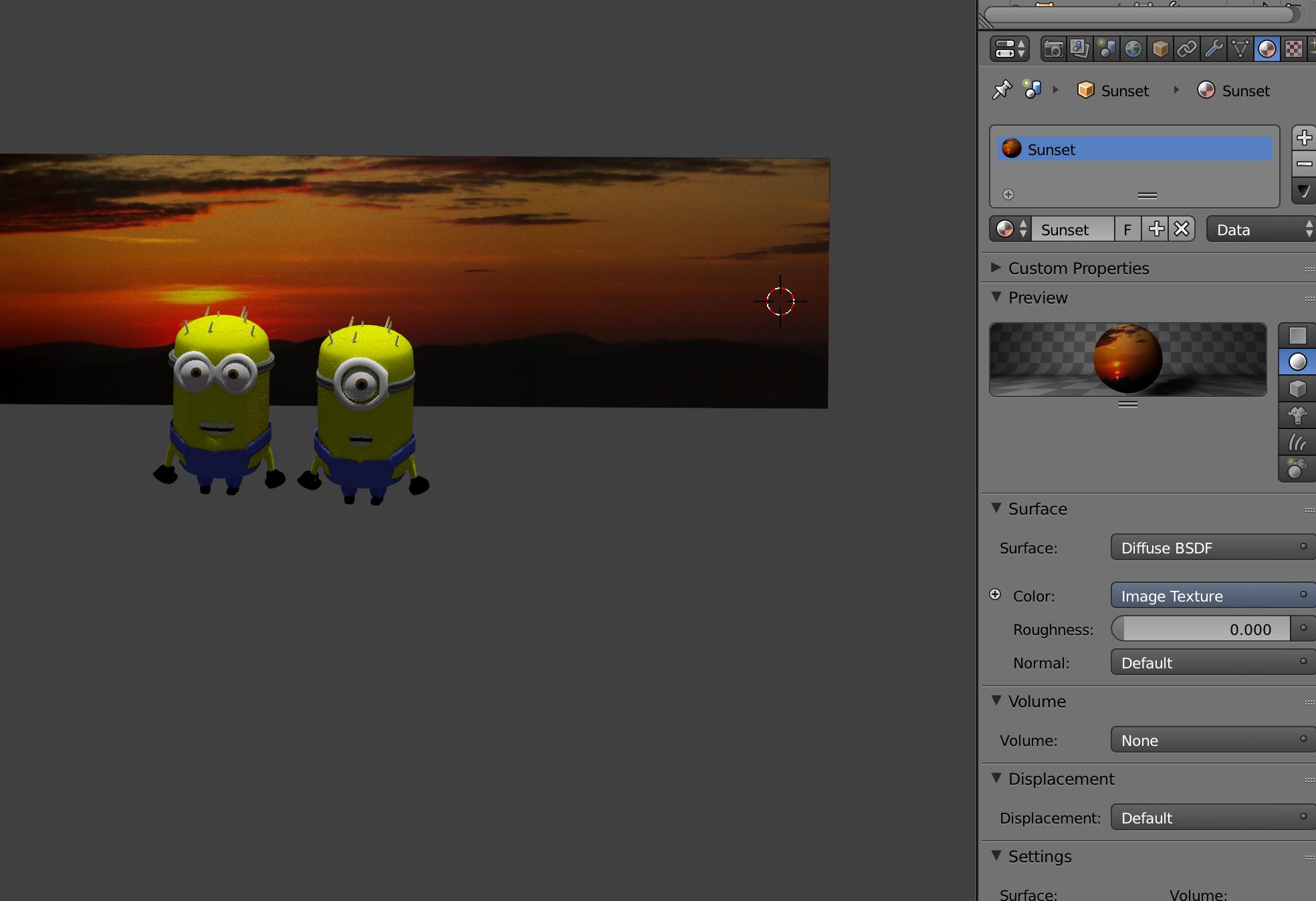Screen dimensions: 1316x901
Task: Open the material slot specials menu arrow
Action: coord(1304,191)
